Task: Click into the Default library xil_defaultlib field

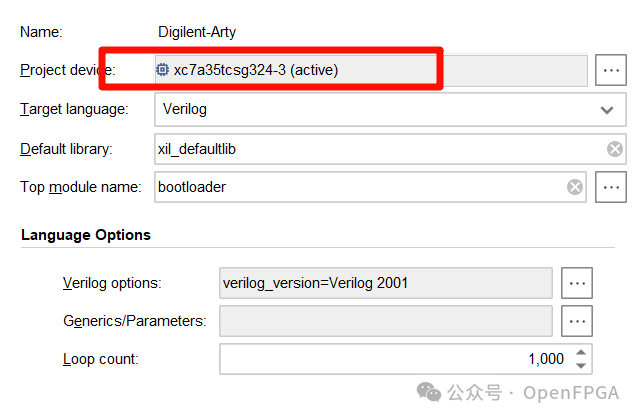Action: pos(390,149)
